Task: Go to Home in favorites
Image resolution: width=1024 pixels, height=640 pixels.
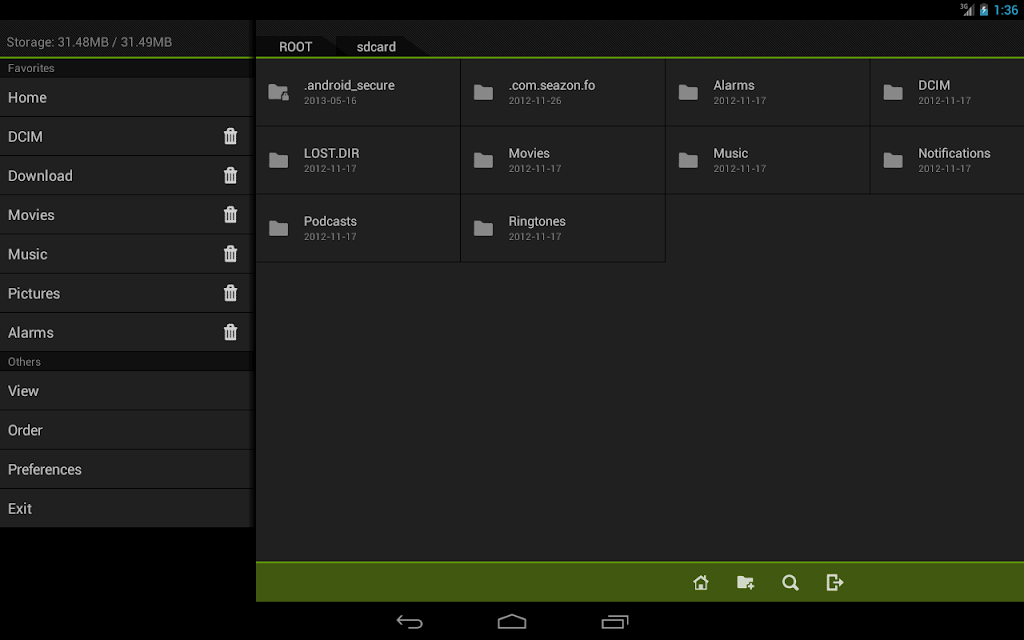Action: [126, 97]
